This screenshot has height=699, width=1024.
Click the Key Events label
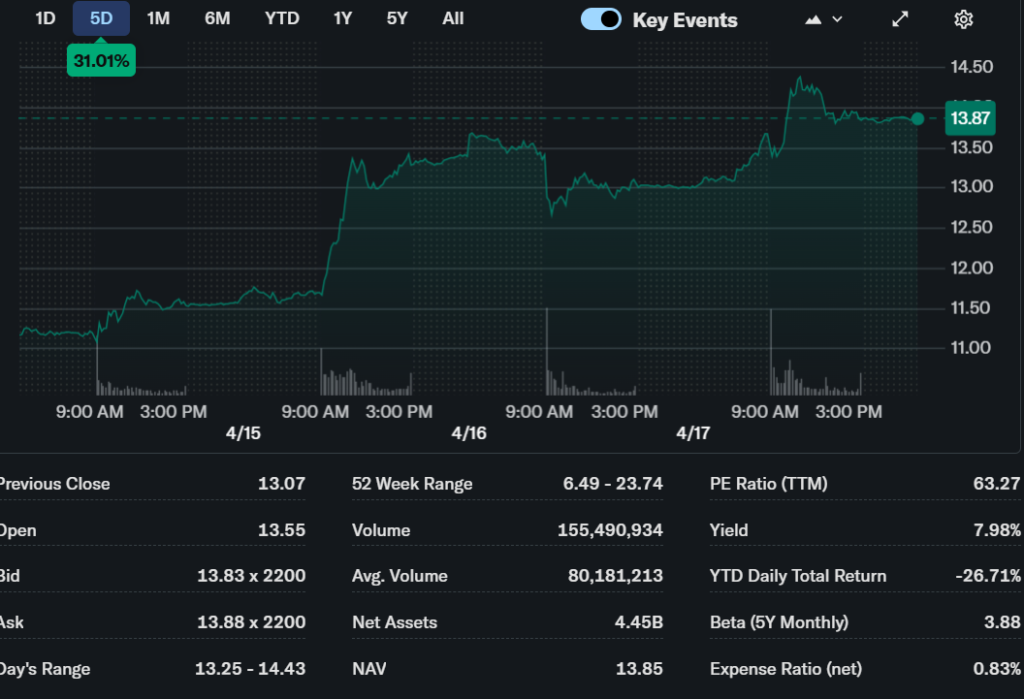685,20
